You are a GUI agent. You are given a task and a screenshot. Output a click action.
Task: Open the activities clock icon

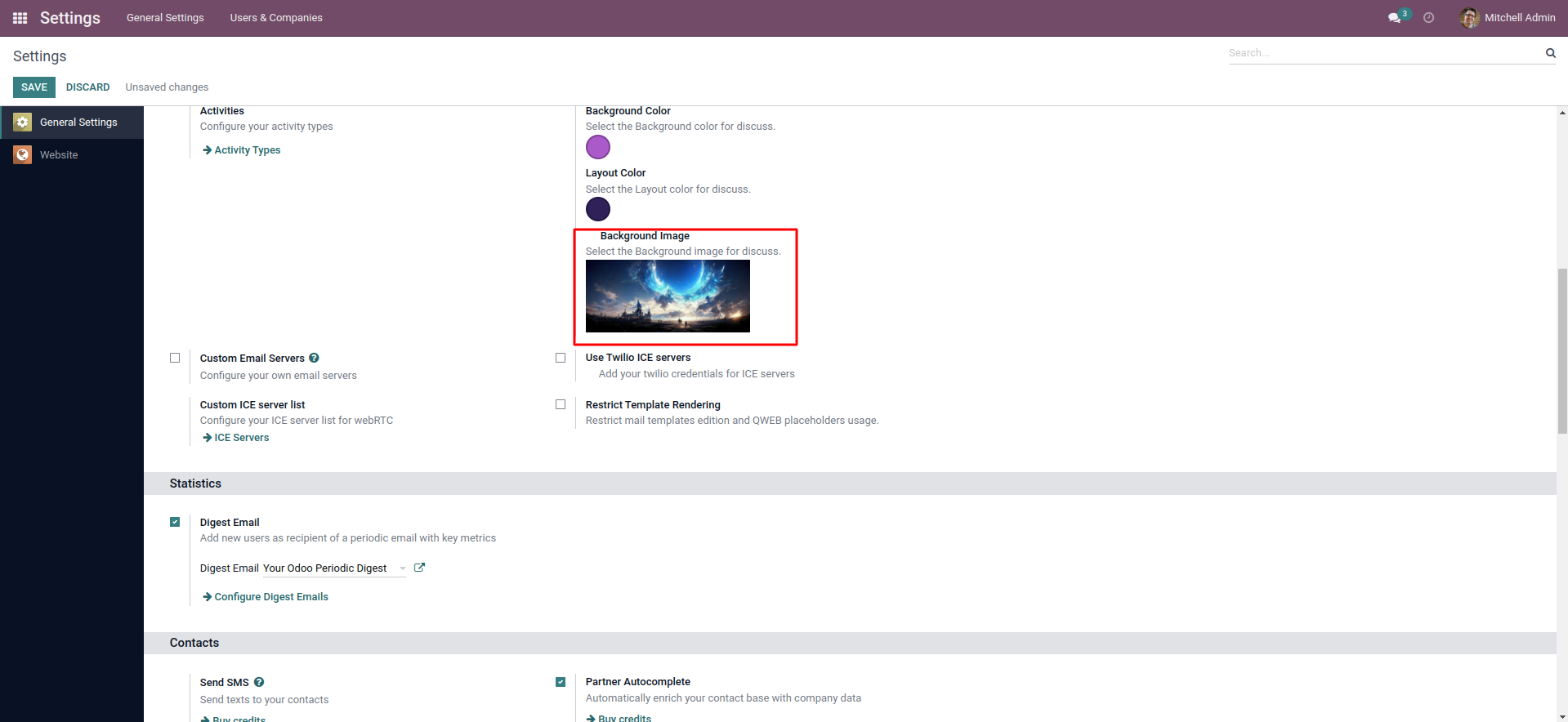pos(1428,18)
